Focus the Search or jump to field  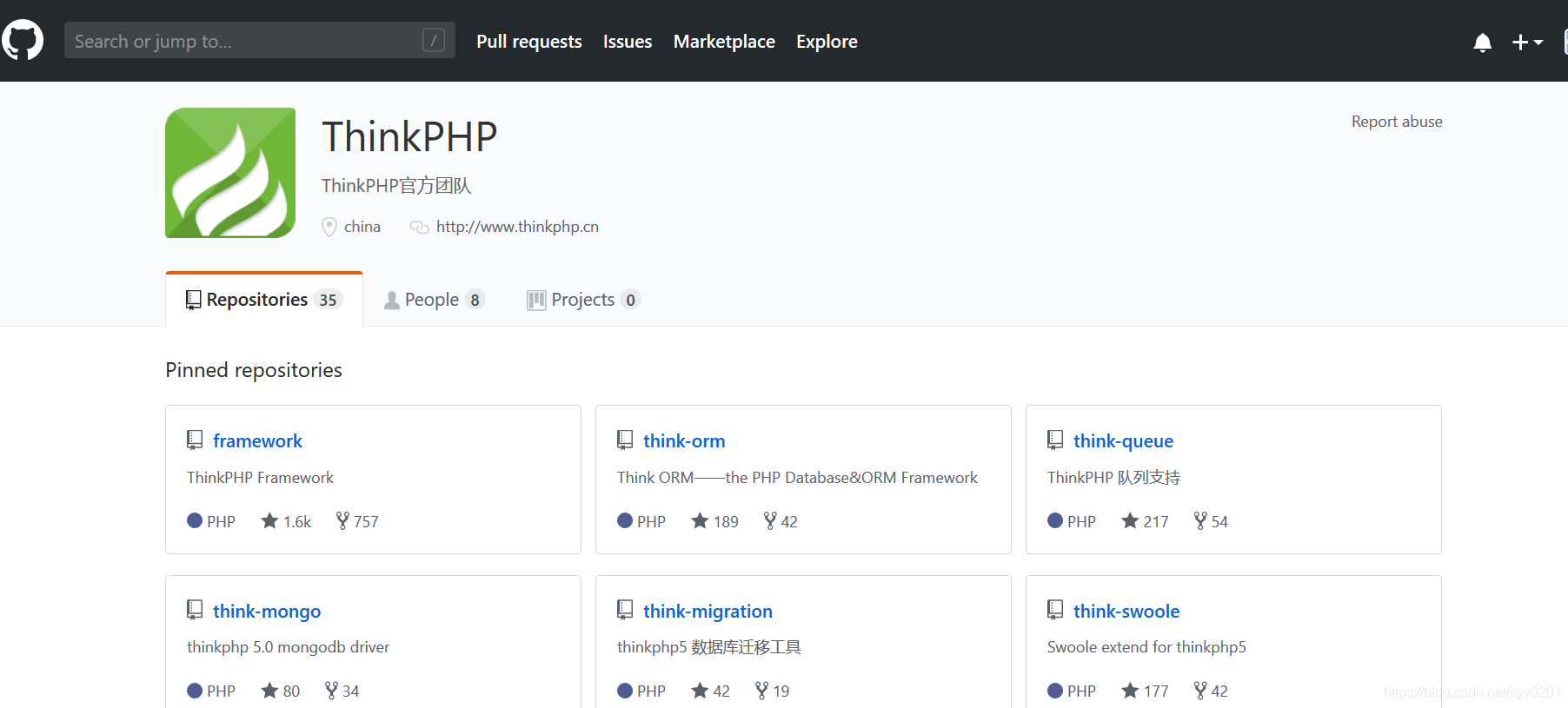coord(260,40)
